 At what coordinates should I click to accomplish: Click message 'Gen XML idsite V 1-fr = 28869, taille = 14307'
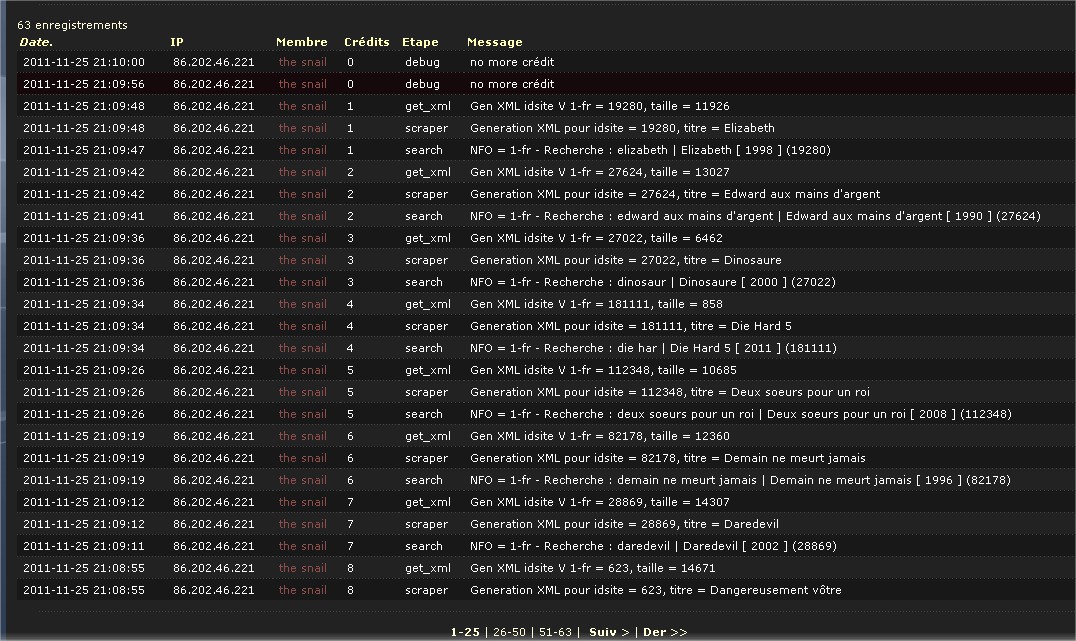pyautogui.click(x=600, y=502)
